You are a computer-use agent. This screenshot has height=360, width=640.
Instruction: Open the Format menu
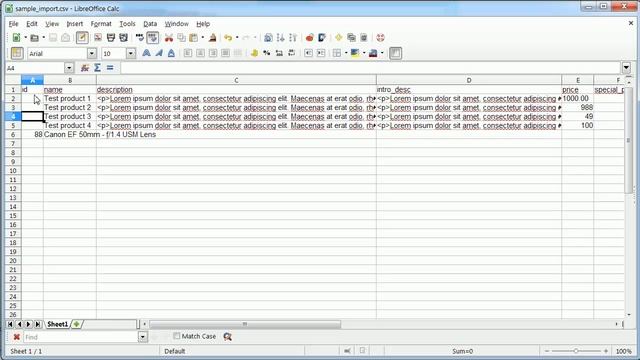(101, 24)
